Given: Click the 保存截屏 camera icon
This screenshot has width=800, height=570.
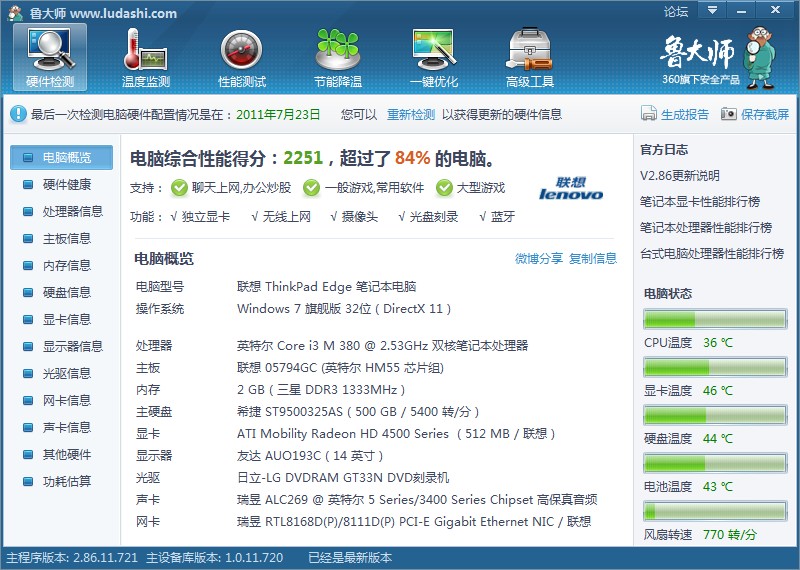Looking at the screenshot, I should [729, 113].
